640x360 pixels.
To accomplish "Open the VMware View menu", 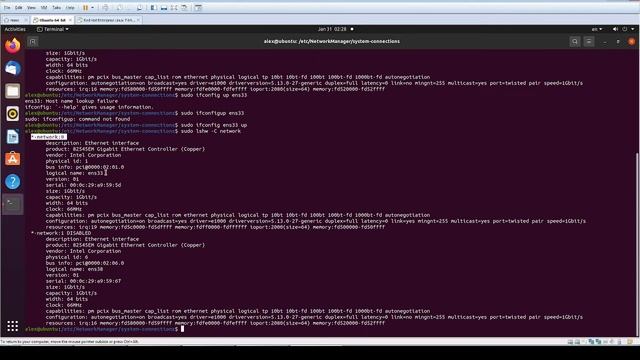I will click(x=31, y=8).
